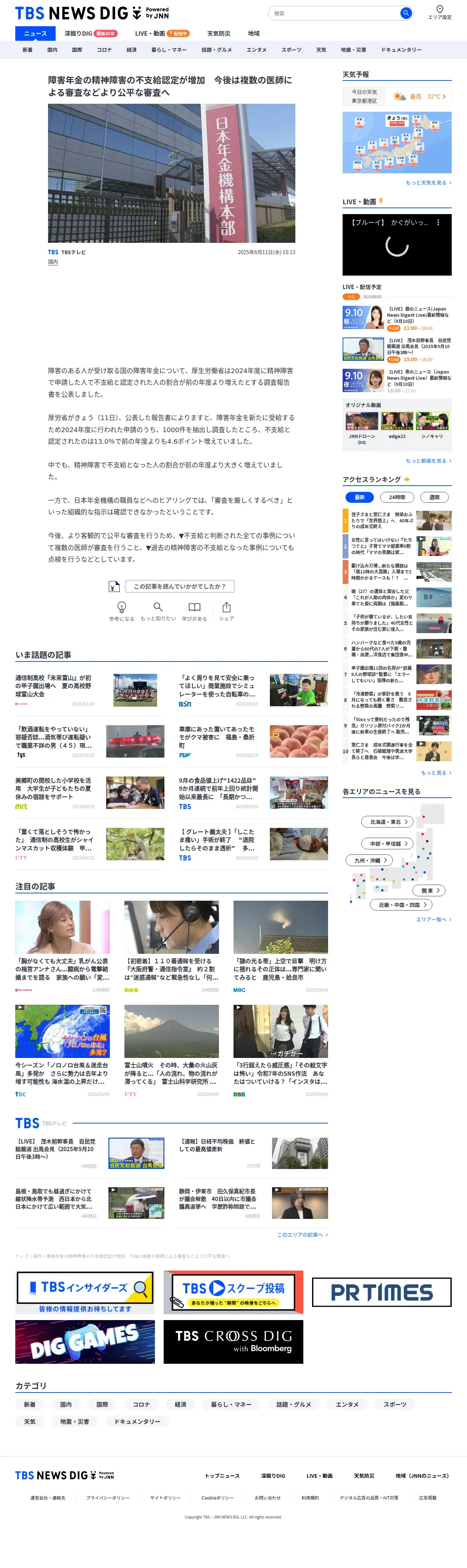467x1568 pixels.
Task: Select the 地震・災害 footer category pill
Action: [75, 1421]
